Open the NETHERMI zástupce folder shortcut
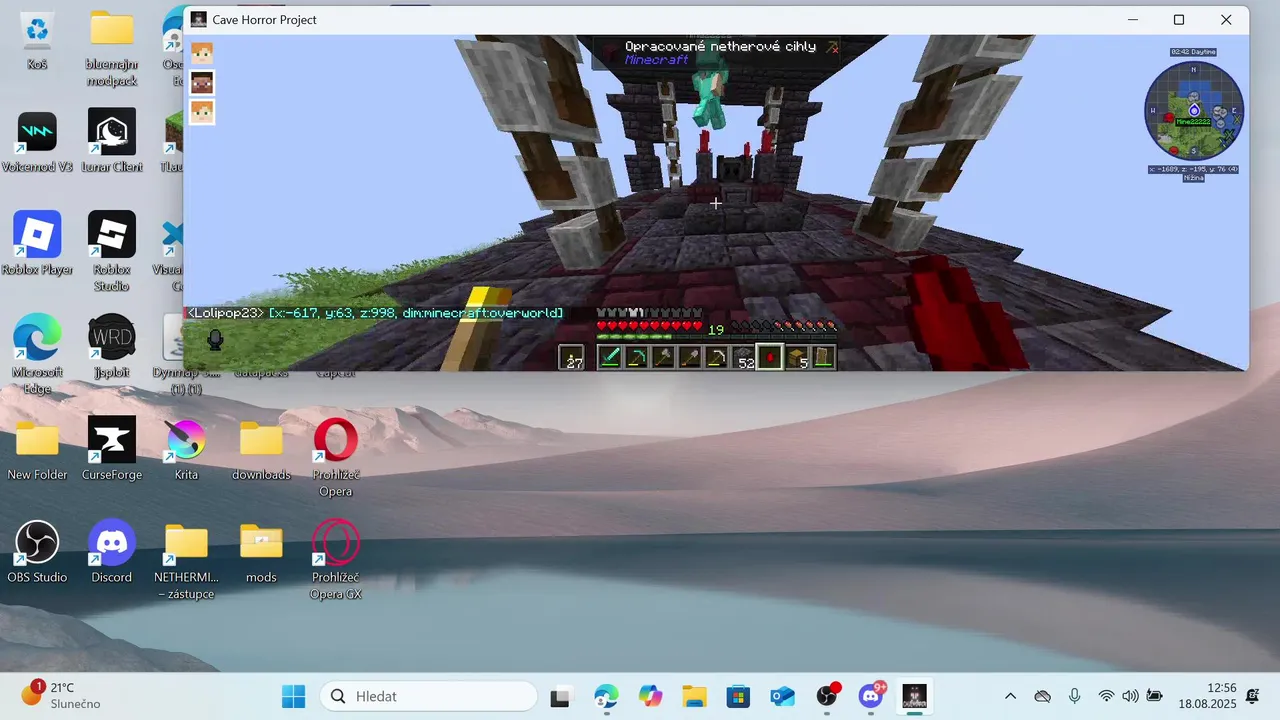 pyautogui.click(x=186, y=560)
